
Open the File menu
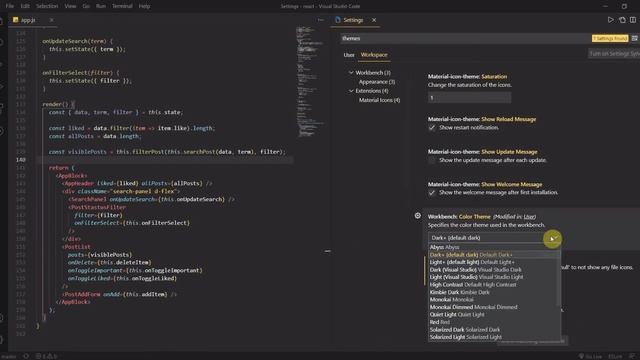point(9,6)
